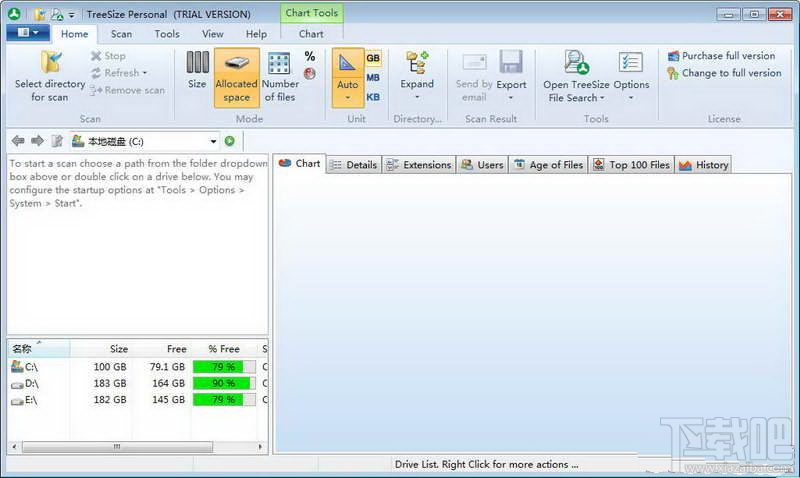Open the path combo box dropdown arrow
Viewport: 800px width, 478px height.
[x=213, y=141]
